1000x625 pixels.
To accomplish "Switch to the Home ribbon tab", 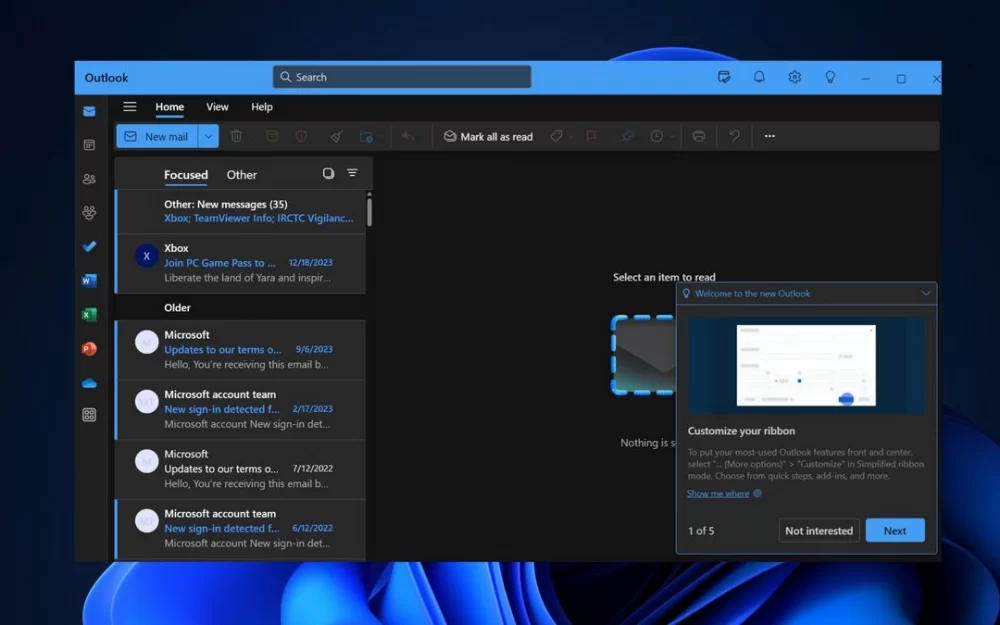I will pyautogui.click(x=170, y=107).
